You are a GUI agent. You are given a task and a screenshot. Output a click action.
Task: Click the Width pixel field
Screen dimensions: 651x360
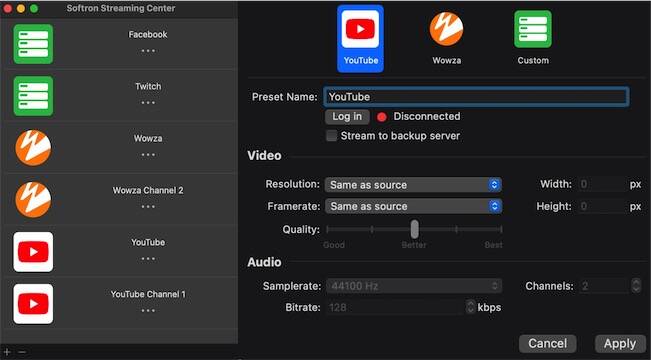point(603,184)
